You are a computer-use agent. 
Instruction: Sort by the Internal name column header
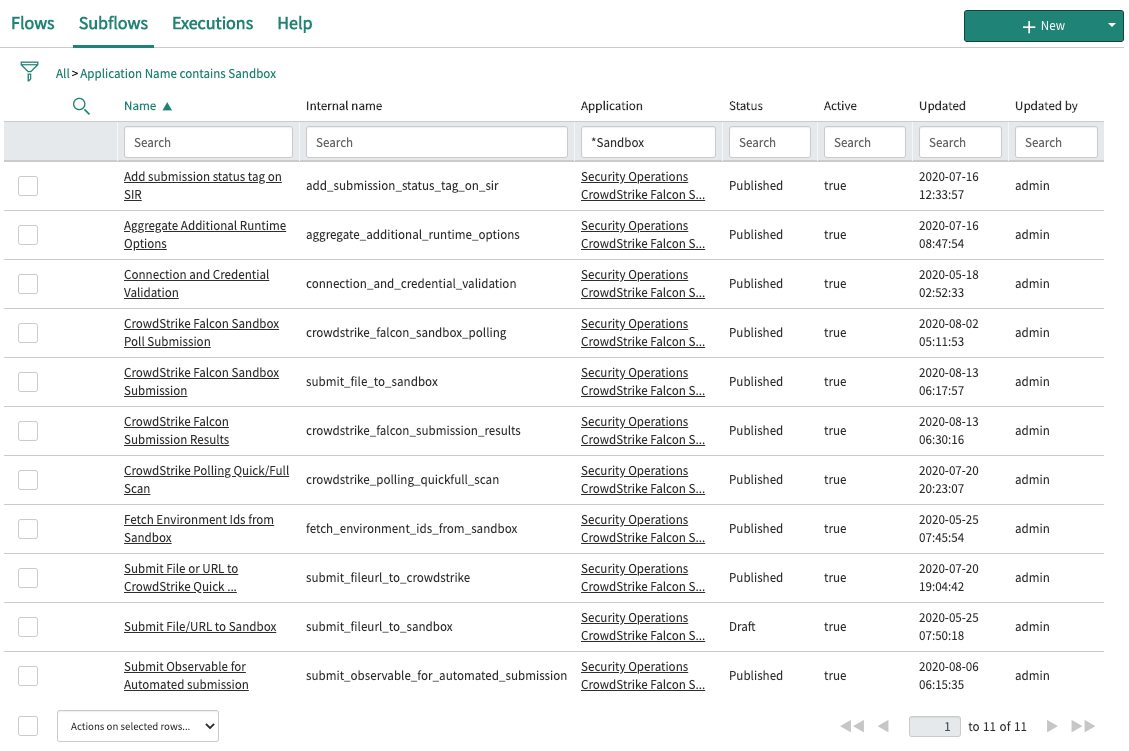tap(343, 106)
